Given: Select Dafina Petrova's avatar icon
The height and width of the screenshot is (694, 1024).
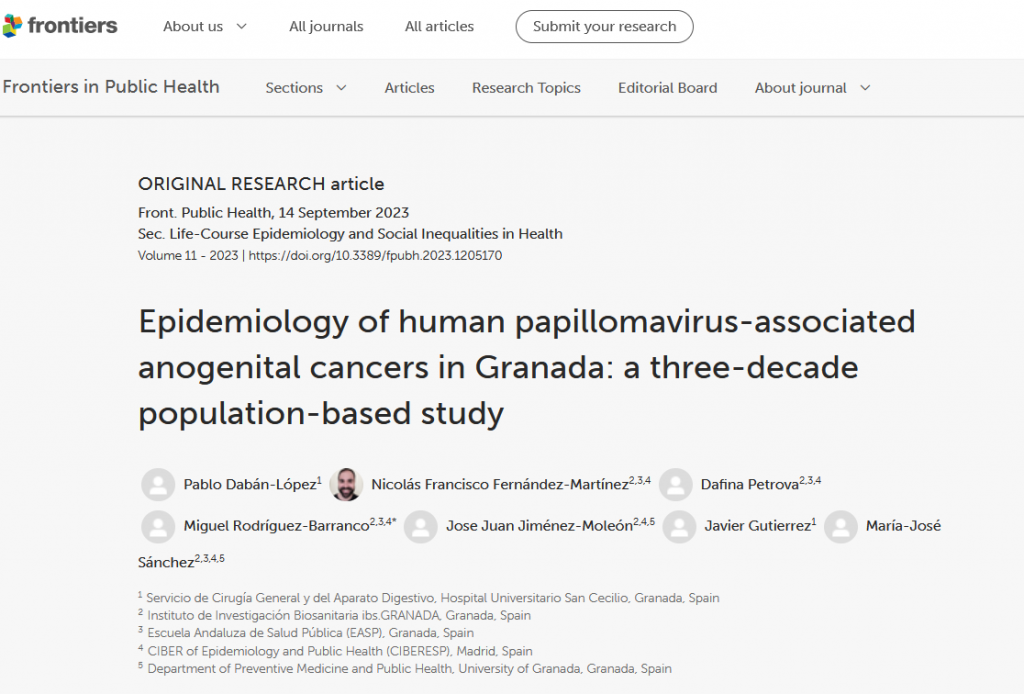Looking at the screenshot, I should click(x=676, y=484).
